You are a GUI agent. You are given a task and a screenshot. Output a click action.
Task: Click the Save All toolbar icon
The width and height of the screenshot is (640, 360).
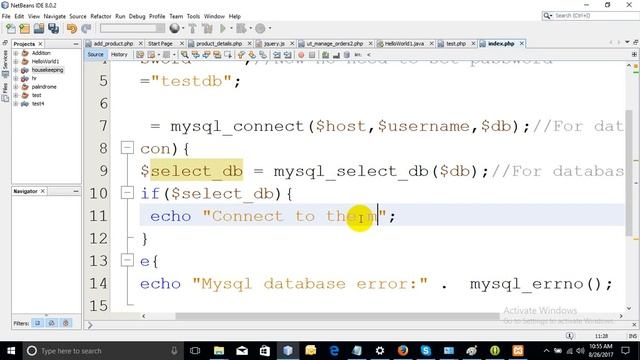click(53, 29)
